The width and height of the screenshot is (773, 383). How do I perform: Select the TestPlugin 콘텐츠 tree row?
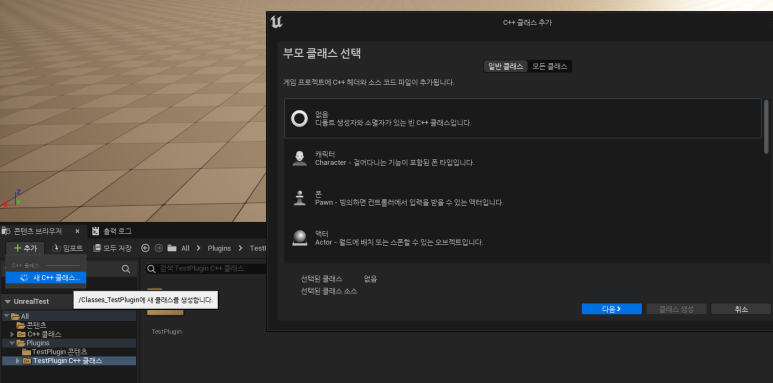[x=69, y=352]
